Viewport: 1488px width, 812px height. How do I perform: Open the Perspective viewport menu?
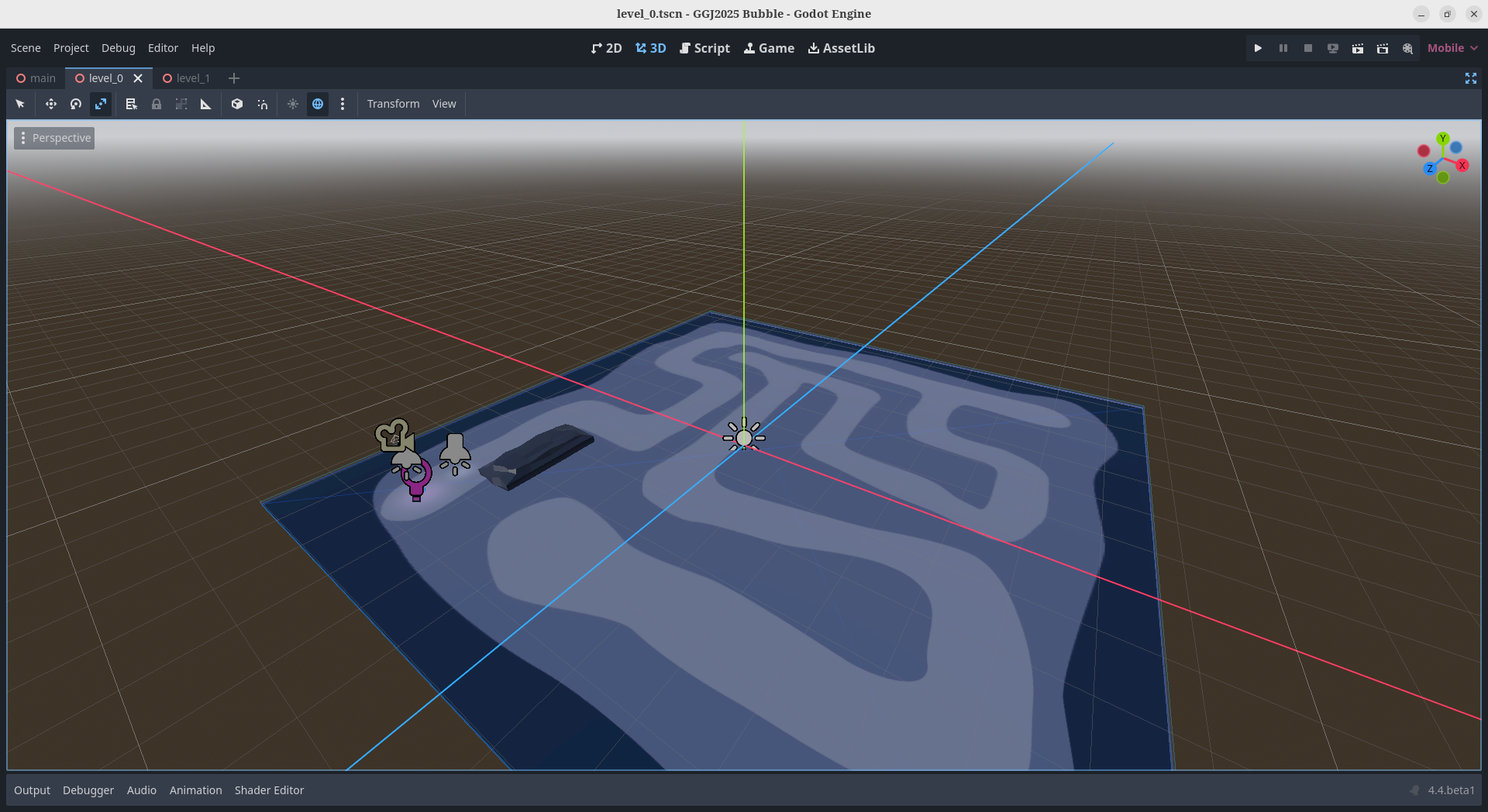click(x=54, y=138)
